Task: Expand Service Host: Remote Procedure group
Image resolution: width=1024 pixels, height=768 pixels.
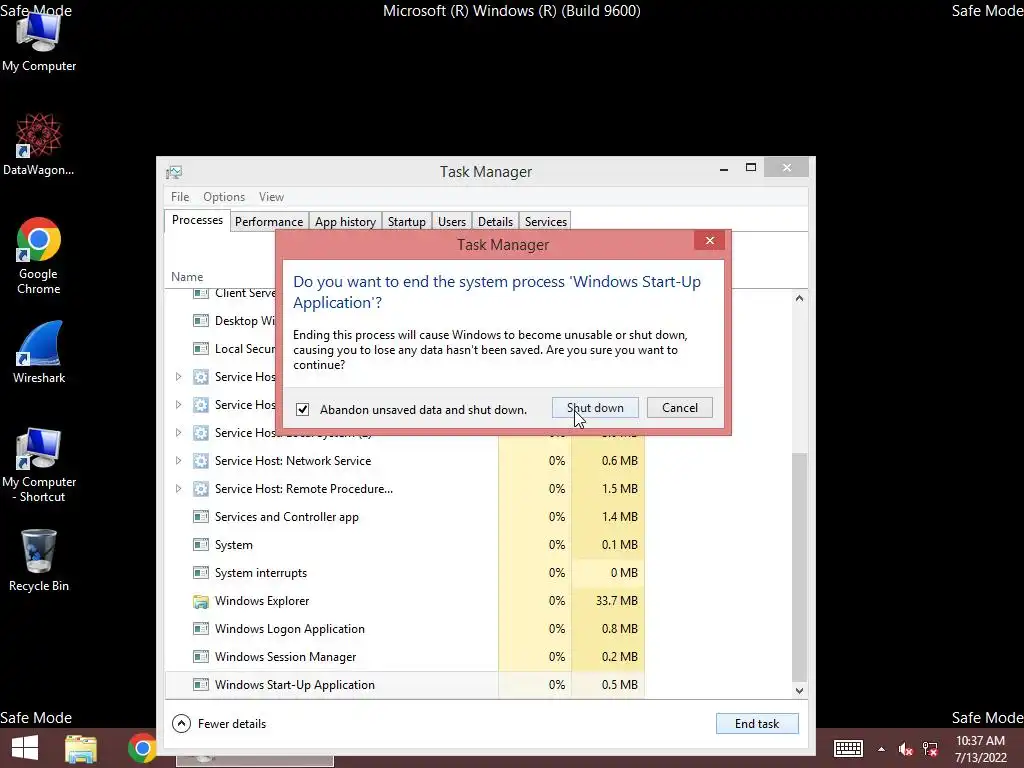Action: click(178, 489)
